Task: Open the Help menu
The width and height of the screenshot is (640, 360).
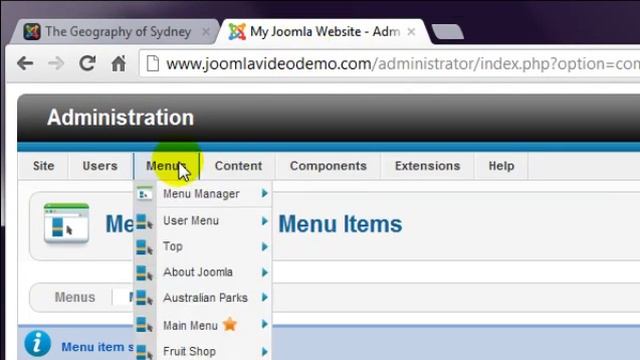Action: (x=501, y=166)
